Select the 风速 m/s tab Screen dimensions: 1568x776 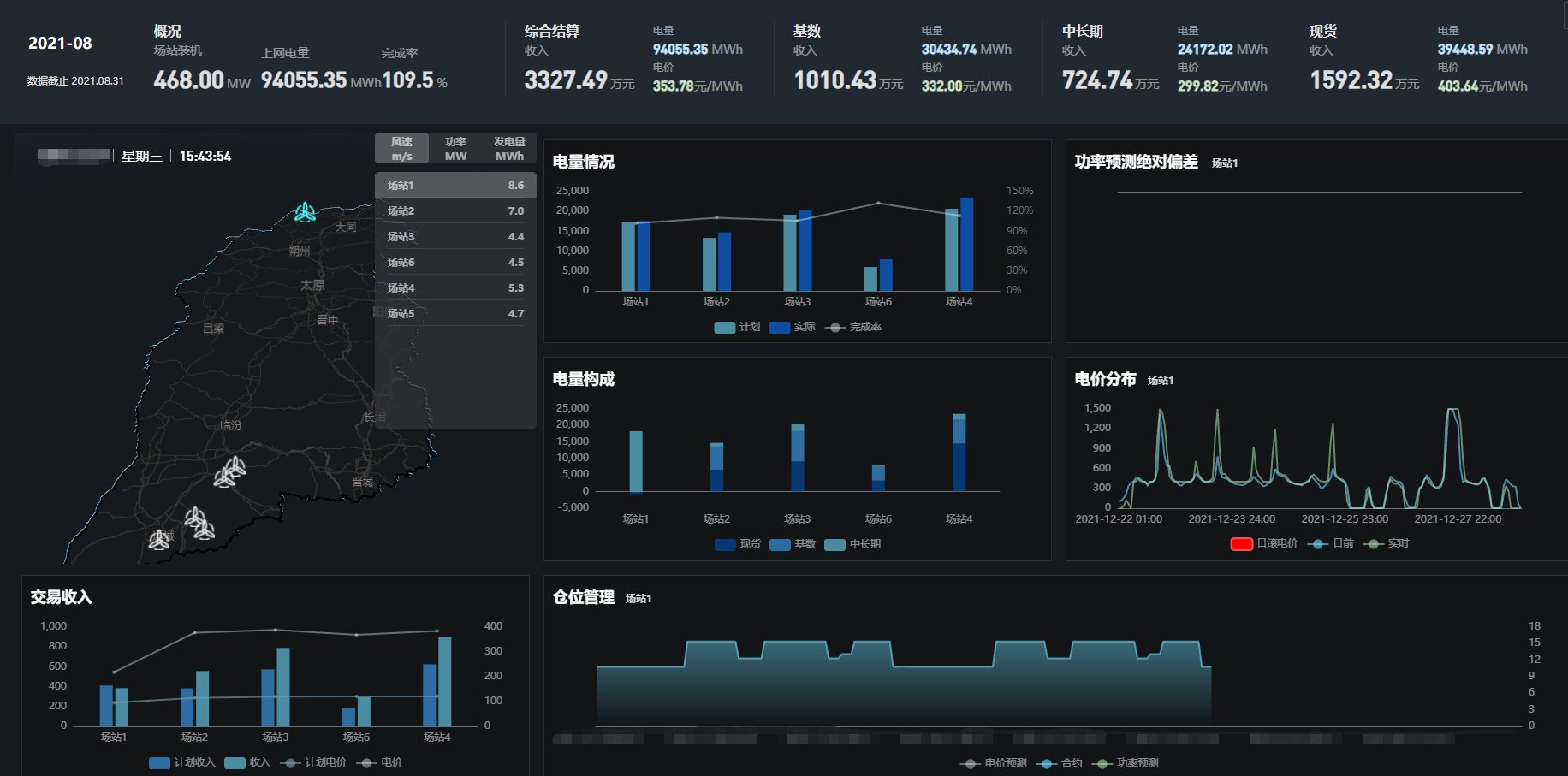(x=401, y=149)
